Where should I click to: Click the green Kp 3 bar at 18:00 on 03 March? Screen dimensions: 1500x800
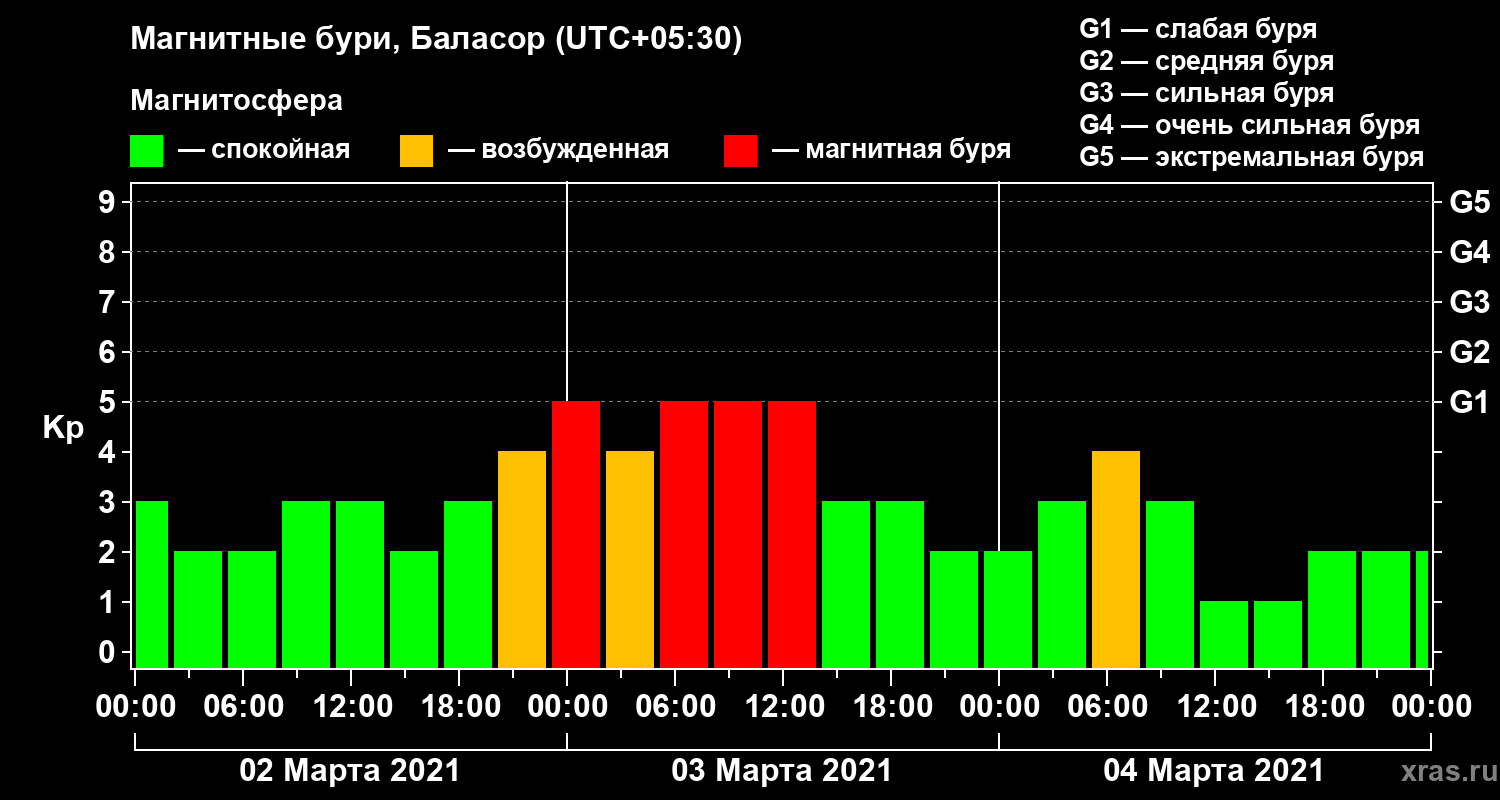900,584
